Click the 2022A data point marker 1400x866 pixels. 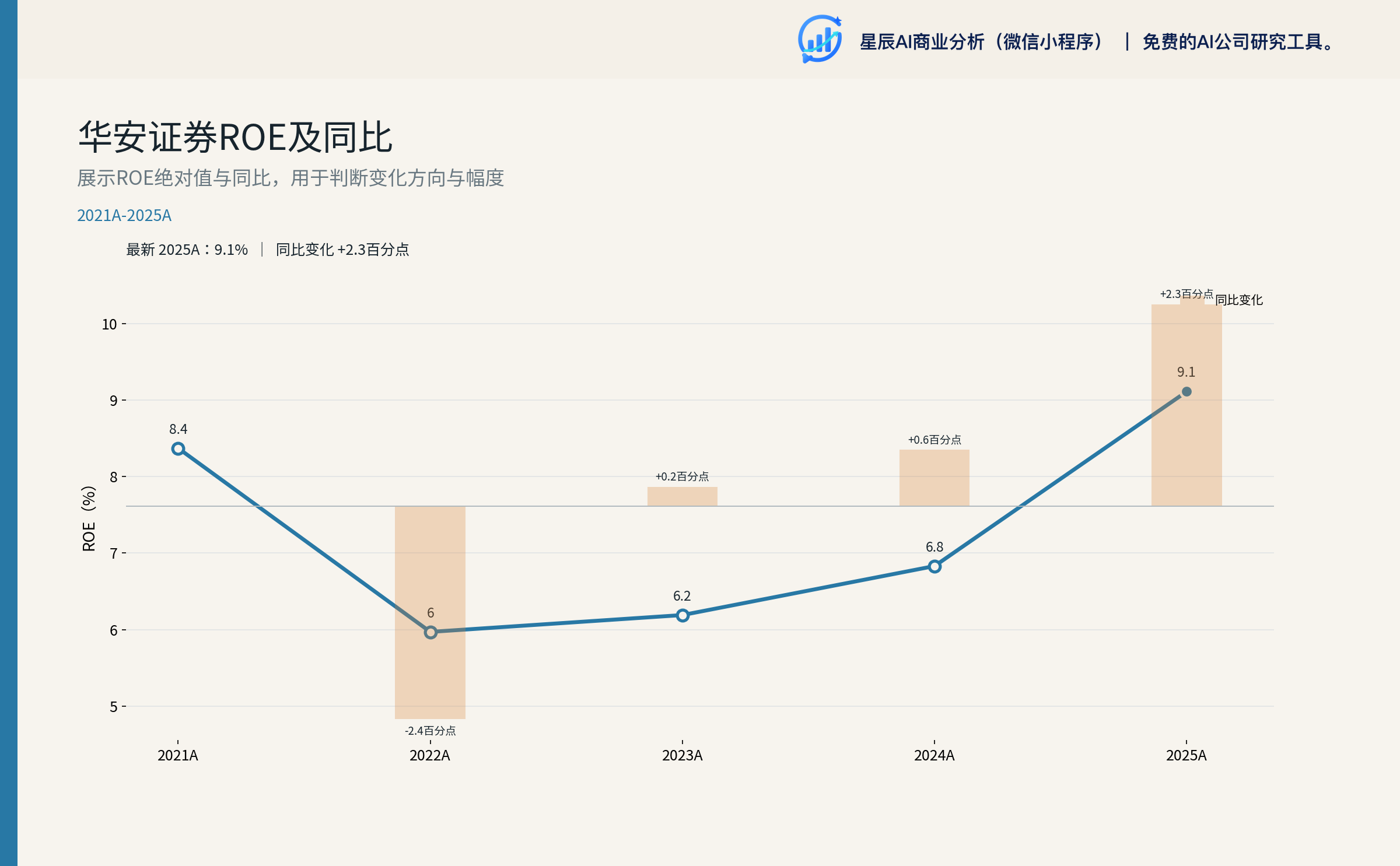430,632
